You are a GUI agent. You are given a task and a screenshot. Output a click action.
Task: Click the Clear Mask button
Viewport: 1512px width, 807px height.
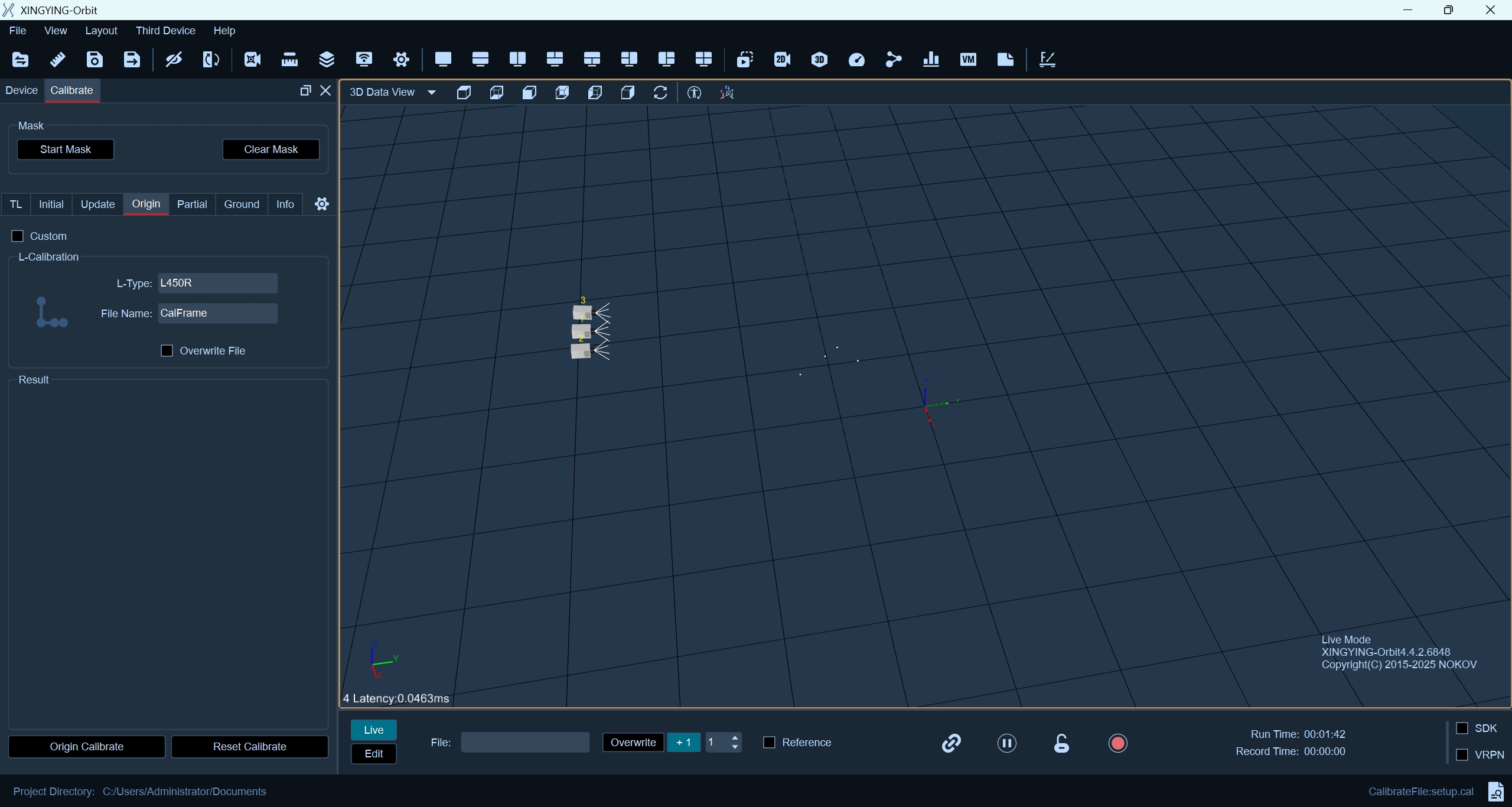[x=271, y=149]
